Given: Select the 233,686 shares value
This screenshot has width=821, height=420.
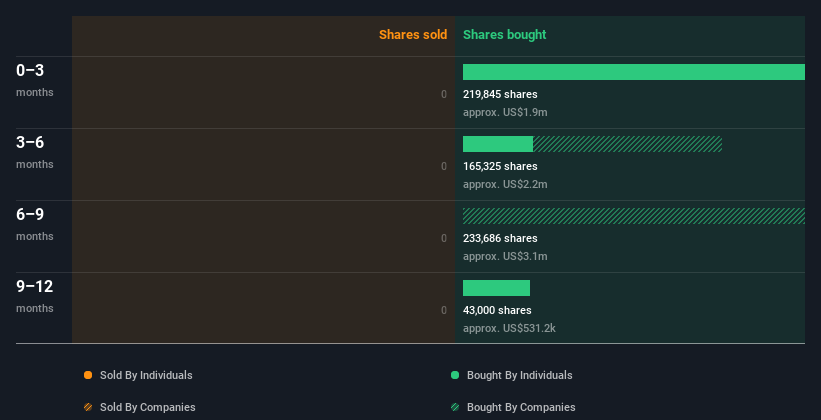Looking at the screenshot, I should click(x=500, y=238).
